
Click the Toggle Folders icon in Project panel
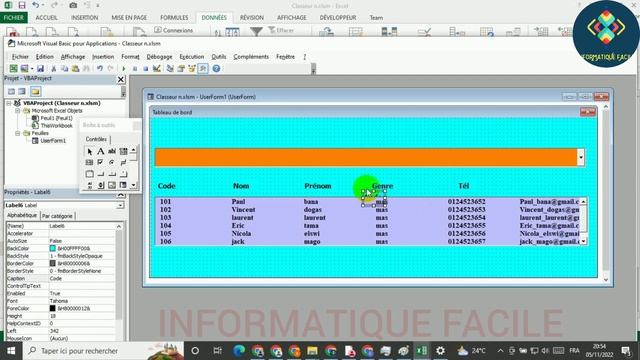(36, 91)
